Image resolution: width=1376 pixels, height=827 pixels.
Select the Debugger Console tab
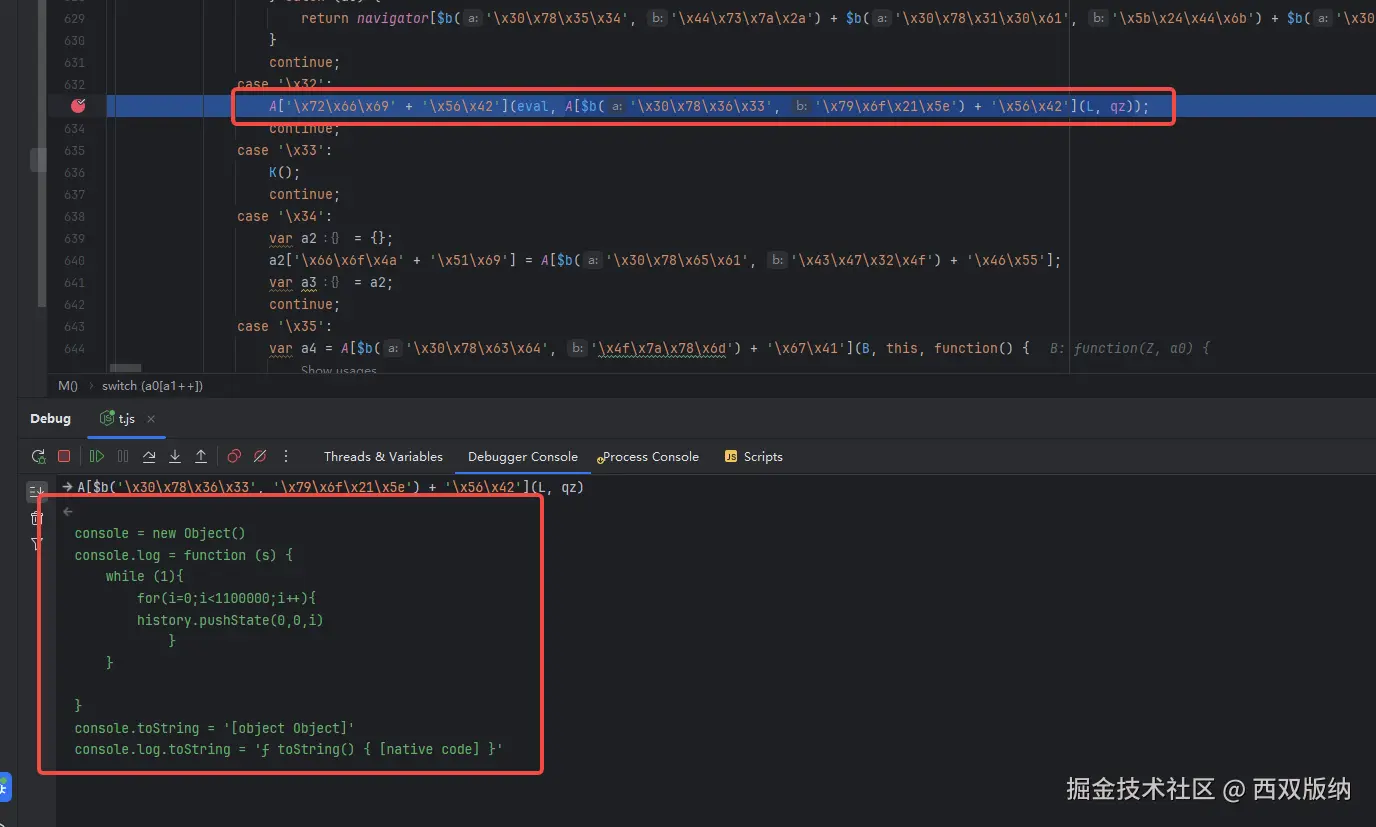tap(523, 456)
